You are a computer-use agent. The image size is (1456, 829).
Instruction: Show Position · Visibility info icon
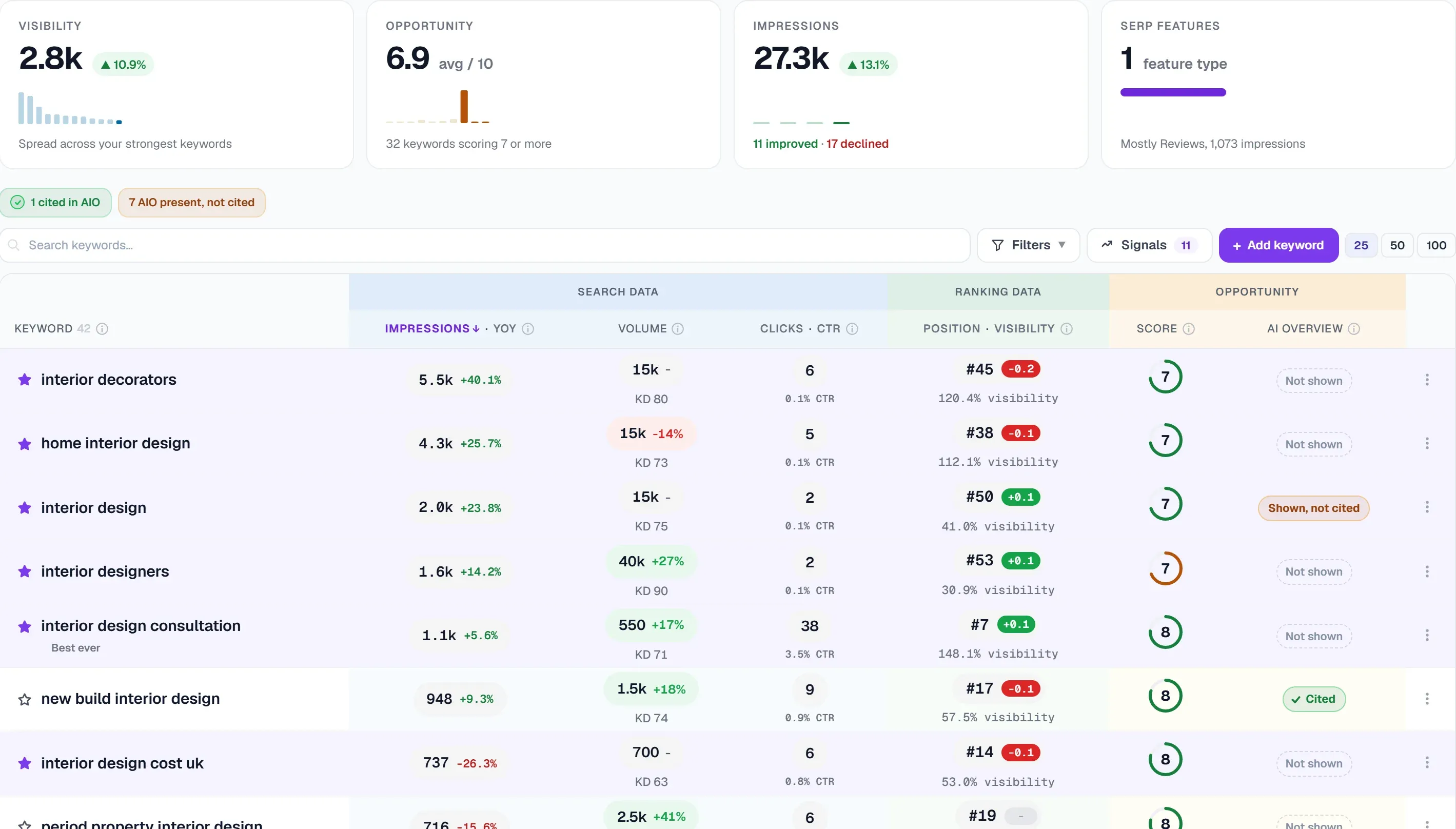click(x=1067, y=329)
